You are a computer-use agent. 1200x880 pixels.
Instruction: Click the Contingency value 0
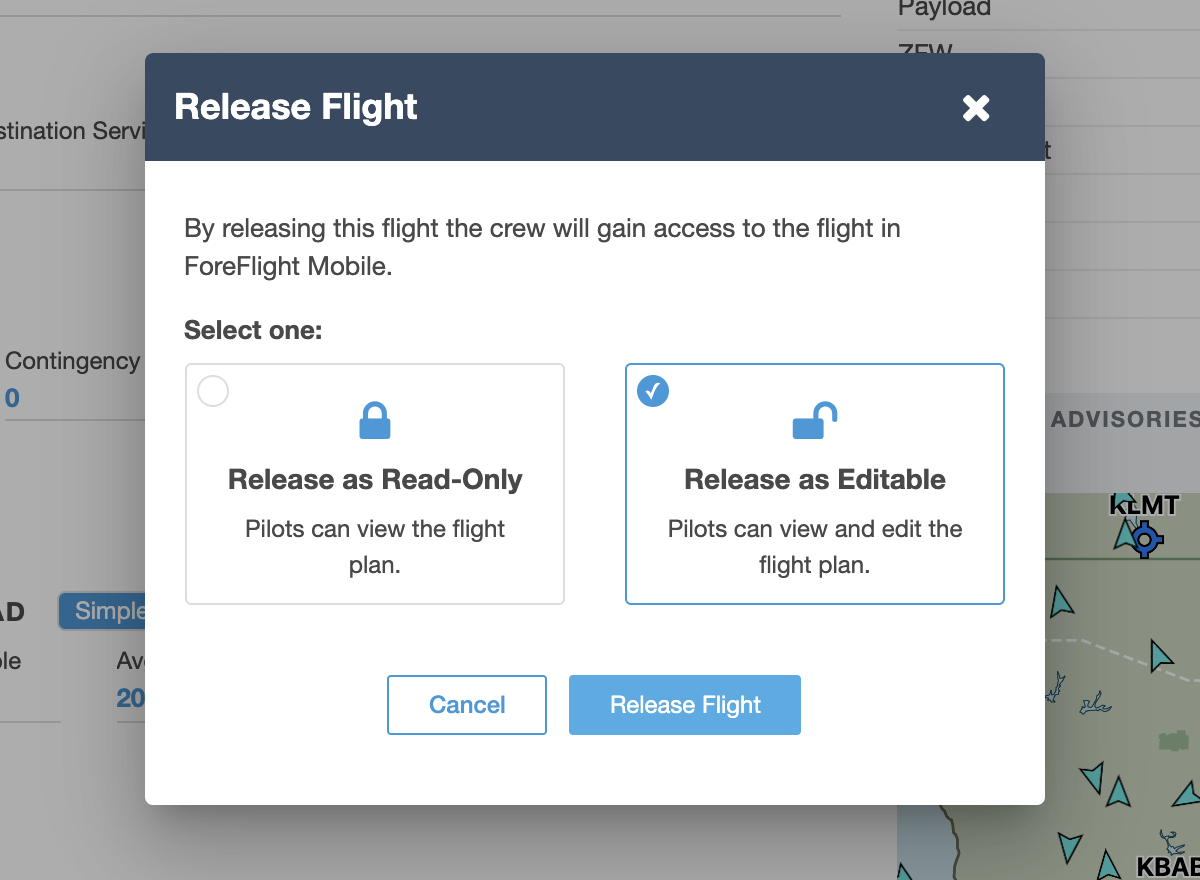[12, 399]
